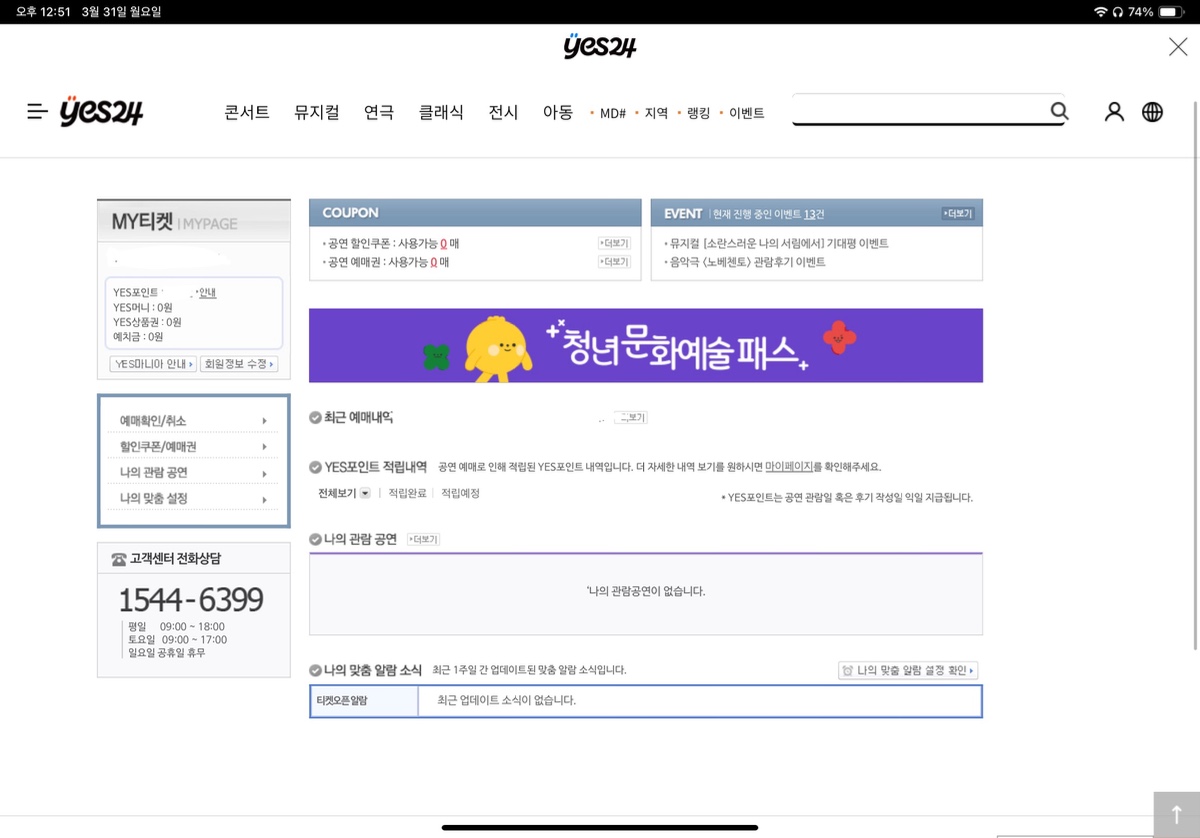
Task: Open the 전체보기 filter dropdown
Action: click(344, 493)
